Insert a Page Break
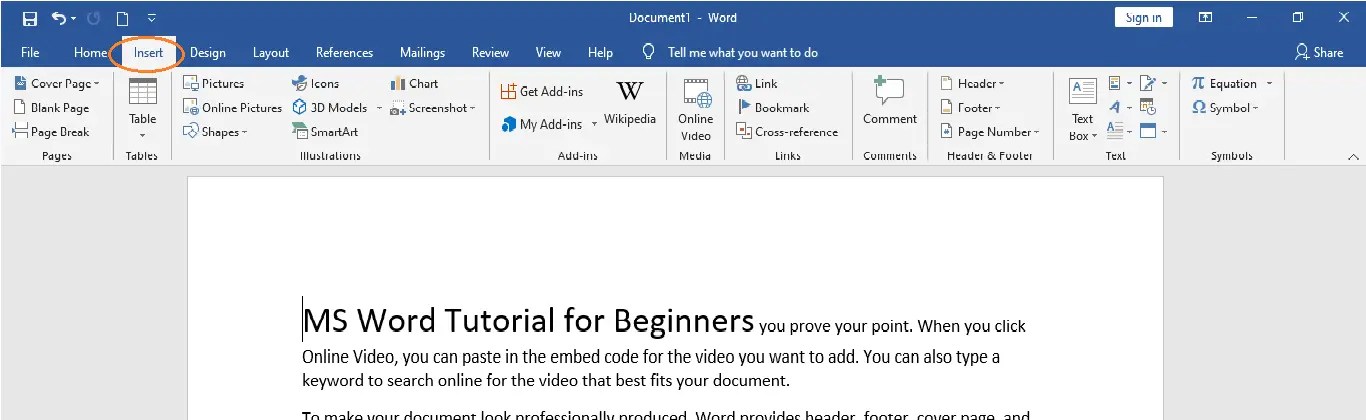1366x420 pixels. (x=51, y=132)
